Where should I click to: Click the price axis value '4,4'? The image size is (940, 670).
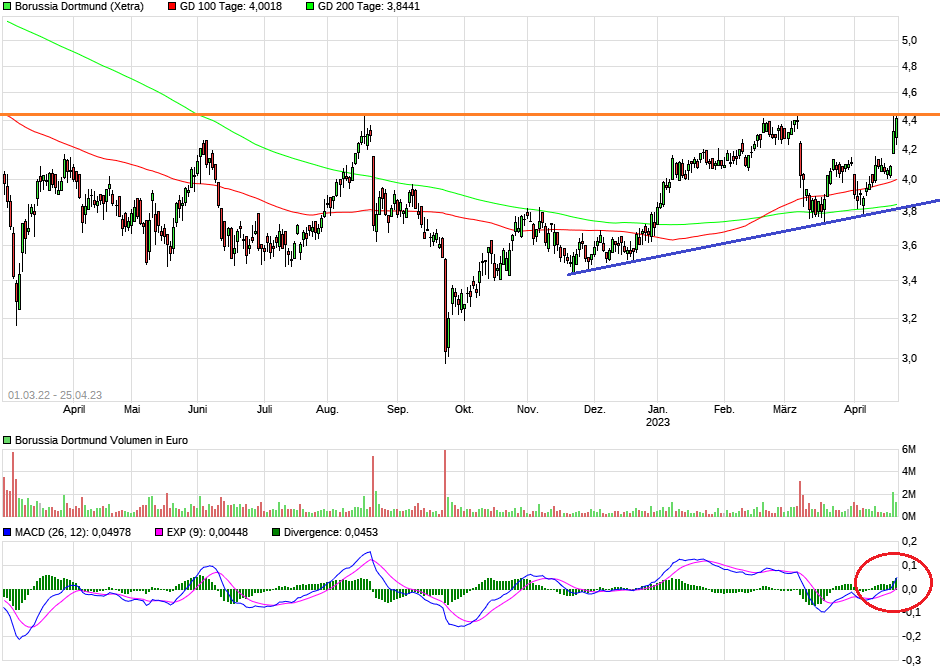click(x=909, y=120)
